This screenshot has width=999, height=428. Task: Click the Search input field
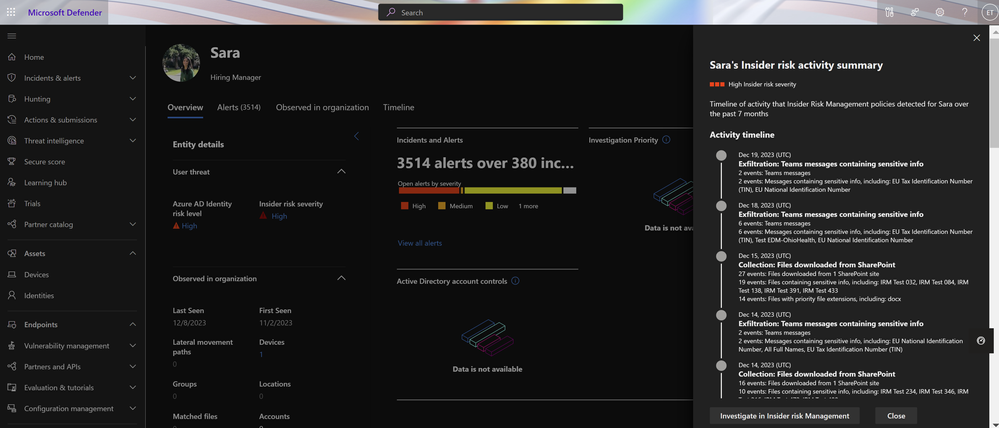(500, 12)
